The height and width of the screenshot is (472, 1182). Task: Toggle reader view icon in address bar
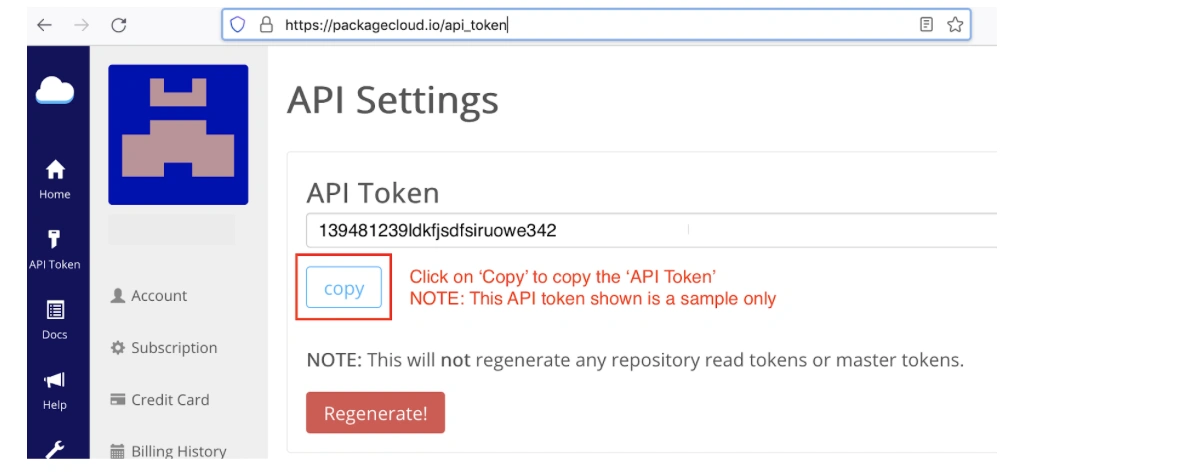[x=926, y=25]
